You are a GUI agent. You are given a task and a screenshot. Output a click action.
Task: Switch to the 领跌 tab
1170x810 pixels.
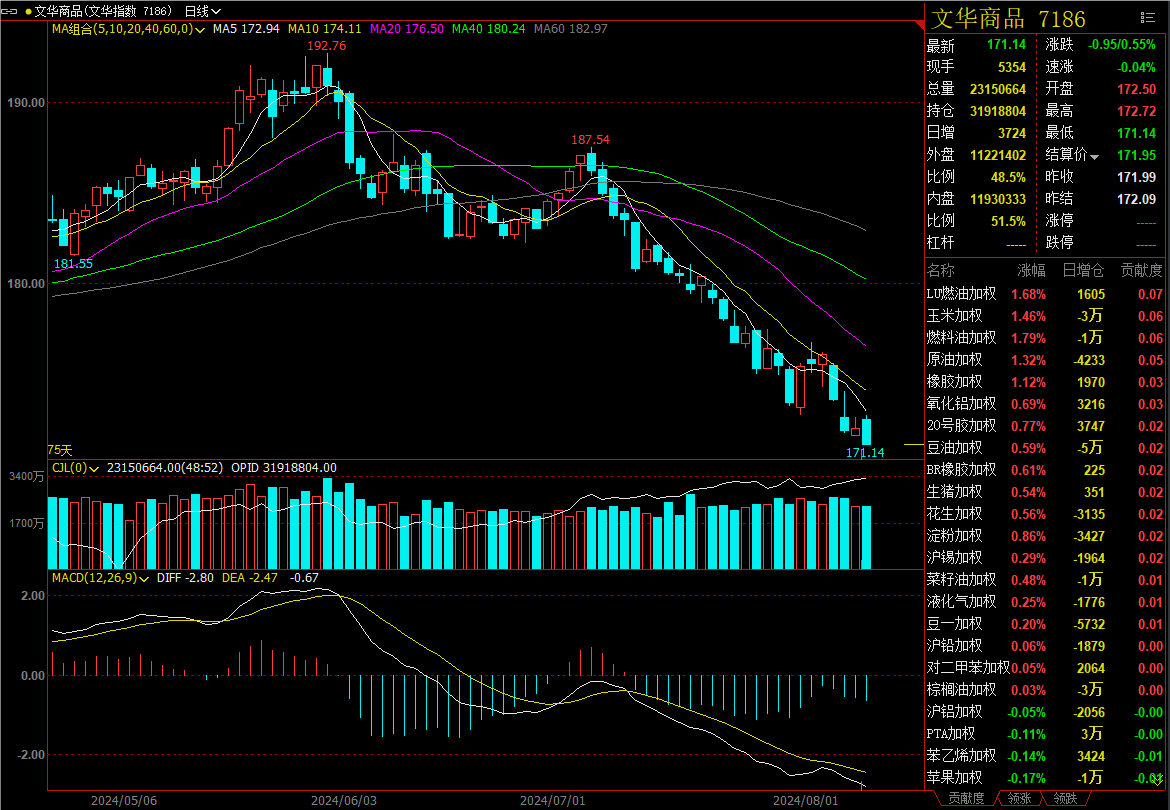[1065, 798]
